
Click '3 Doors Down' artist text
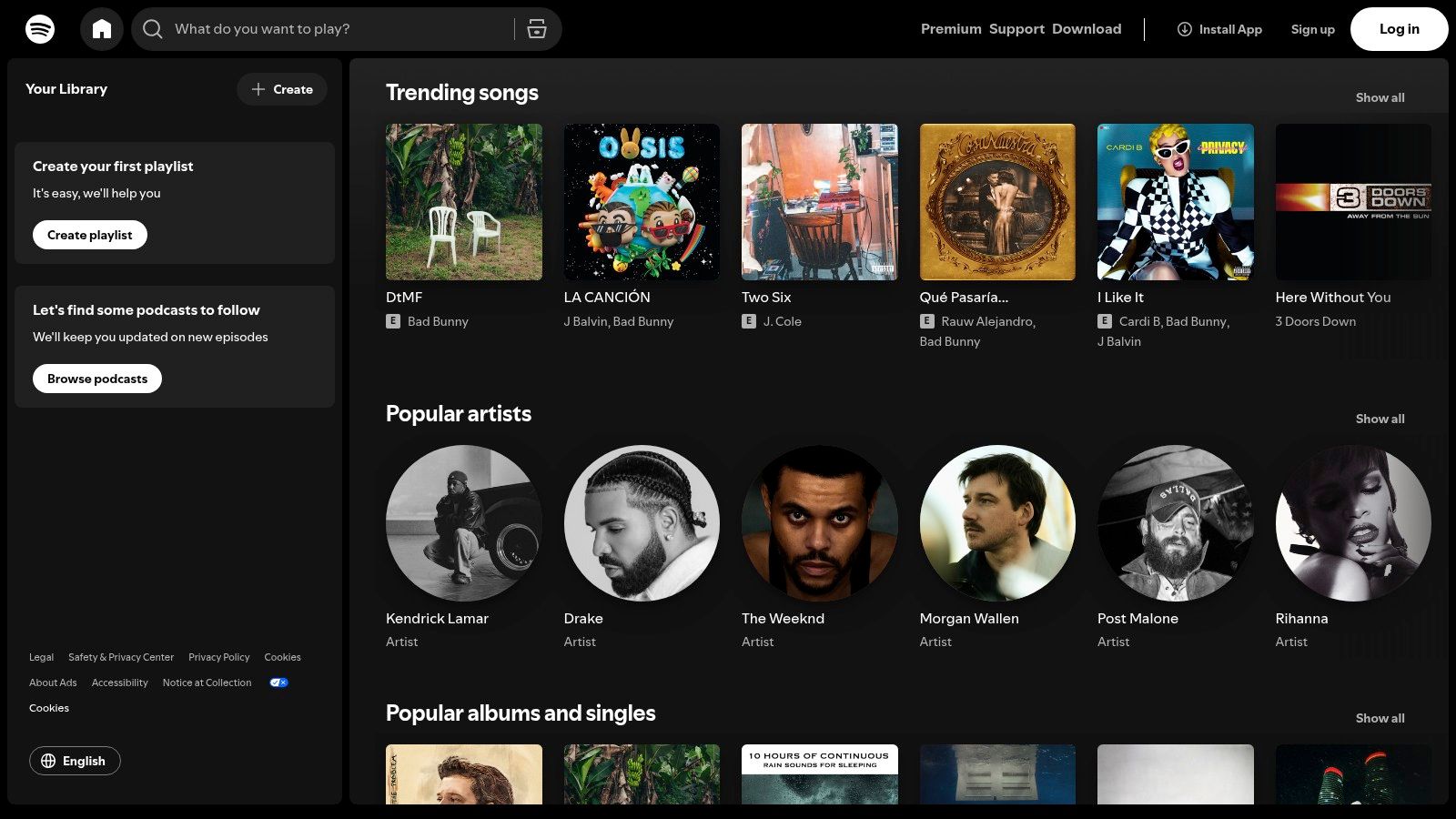click(1316, 321)
